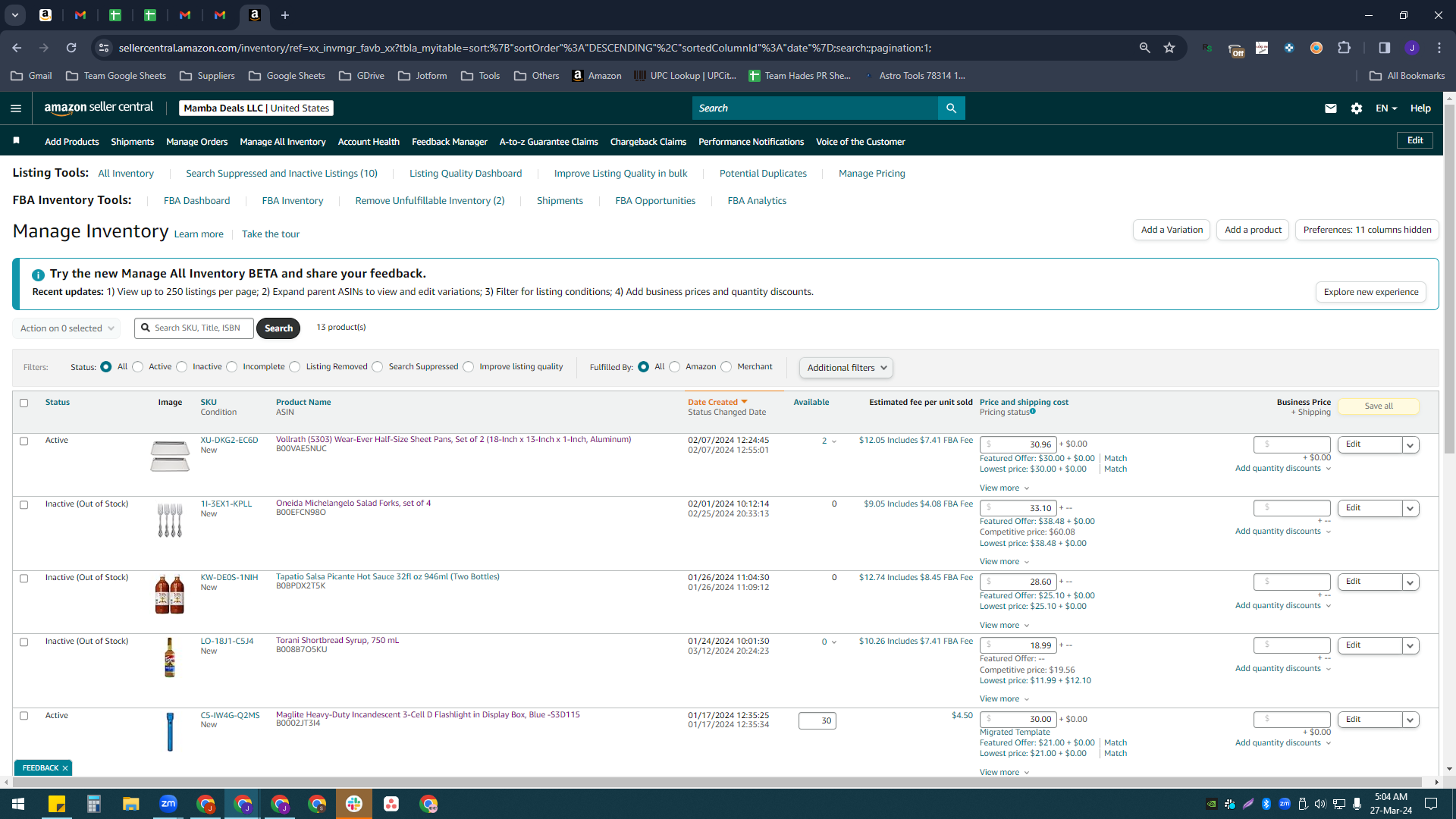Image resolution: width=1456 pixels, height=819 pixels.
Task: Open the Manage Orders menu item
Action: [x=196, y=142]
